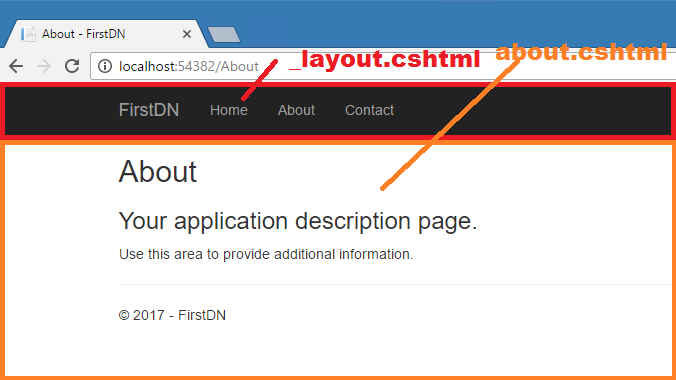This screenshot has height=380, width=676.
Task: Click the browser forward arrow
Action: click(44, 66)
